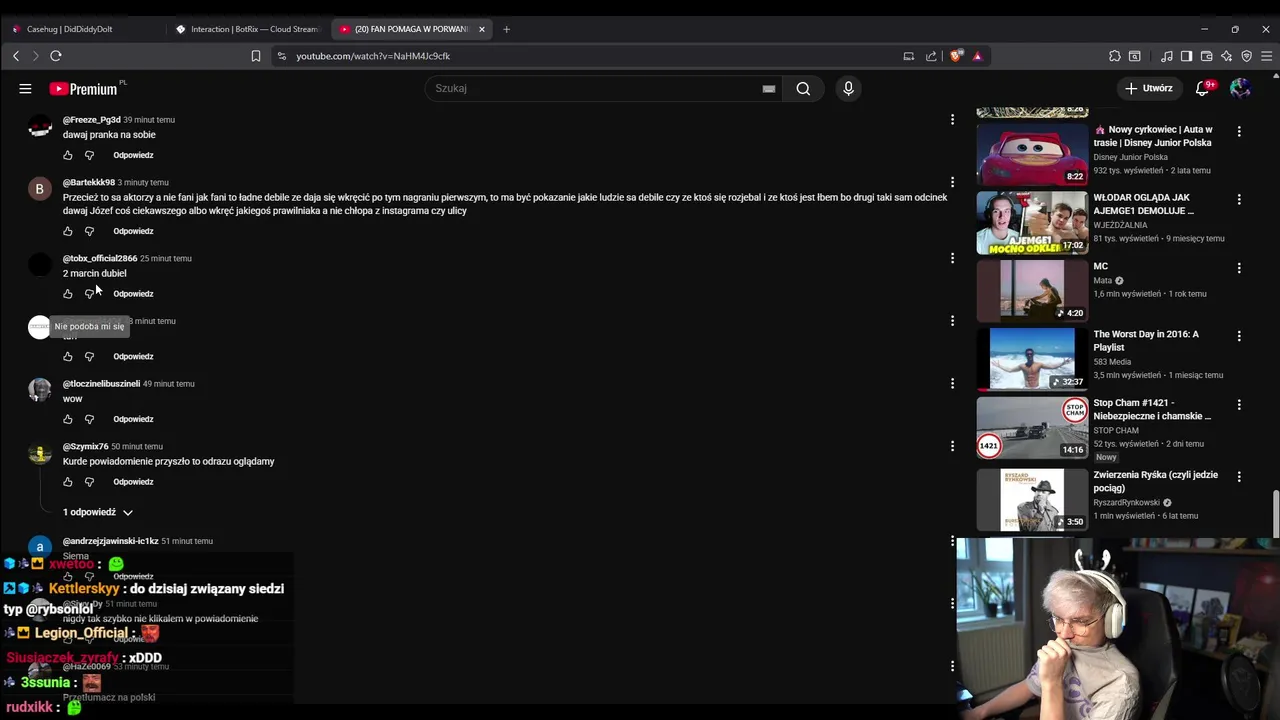The width and height of the screenshot is (1280, 720).
Task: Go back in browser history
Action: pos(16,56)
